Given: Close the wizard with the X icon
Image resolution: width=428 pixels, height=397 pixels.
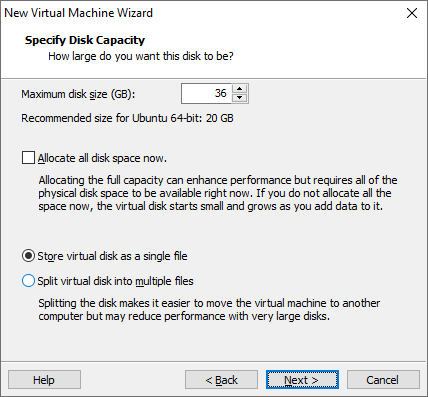Looking at the screenshot, I should 412,13.
